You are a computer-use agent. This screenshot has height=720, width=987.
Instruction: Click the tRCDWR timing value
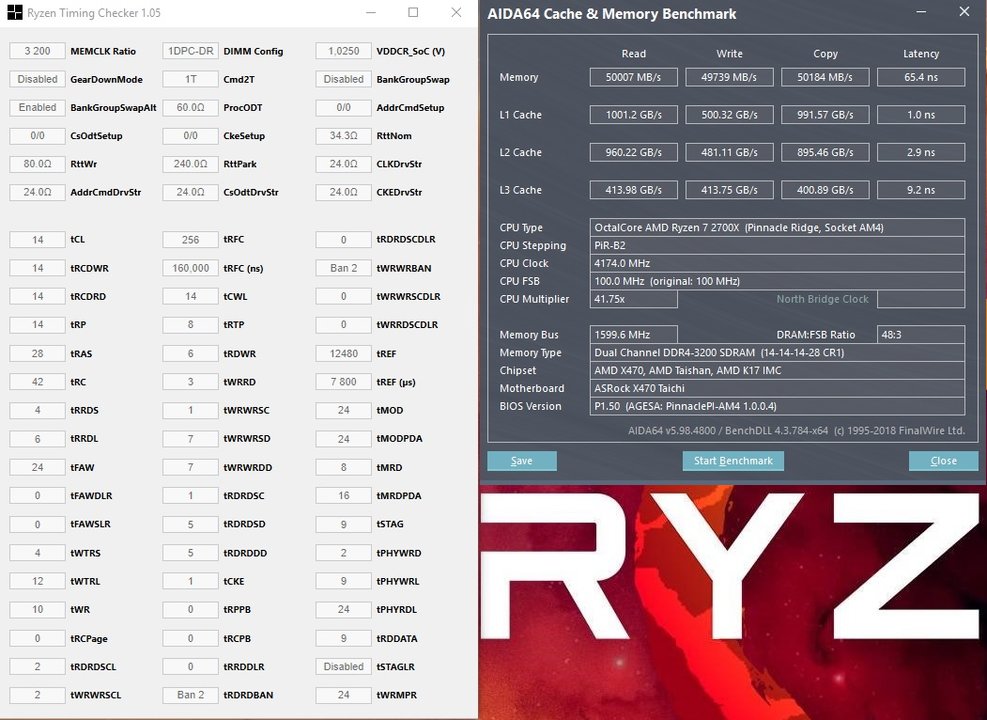coord(37,268)
